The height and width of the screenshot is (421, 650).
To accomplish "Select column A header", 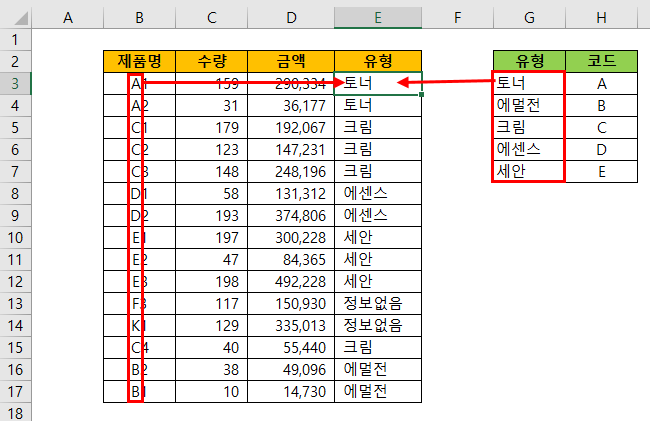I will [68, 18].
